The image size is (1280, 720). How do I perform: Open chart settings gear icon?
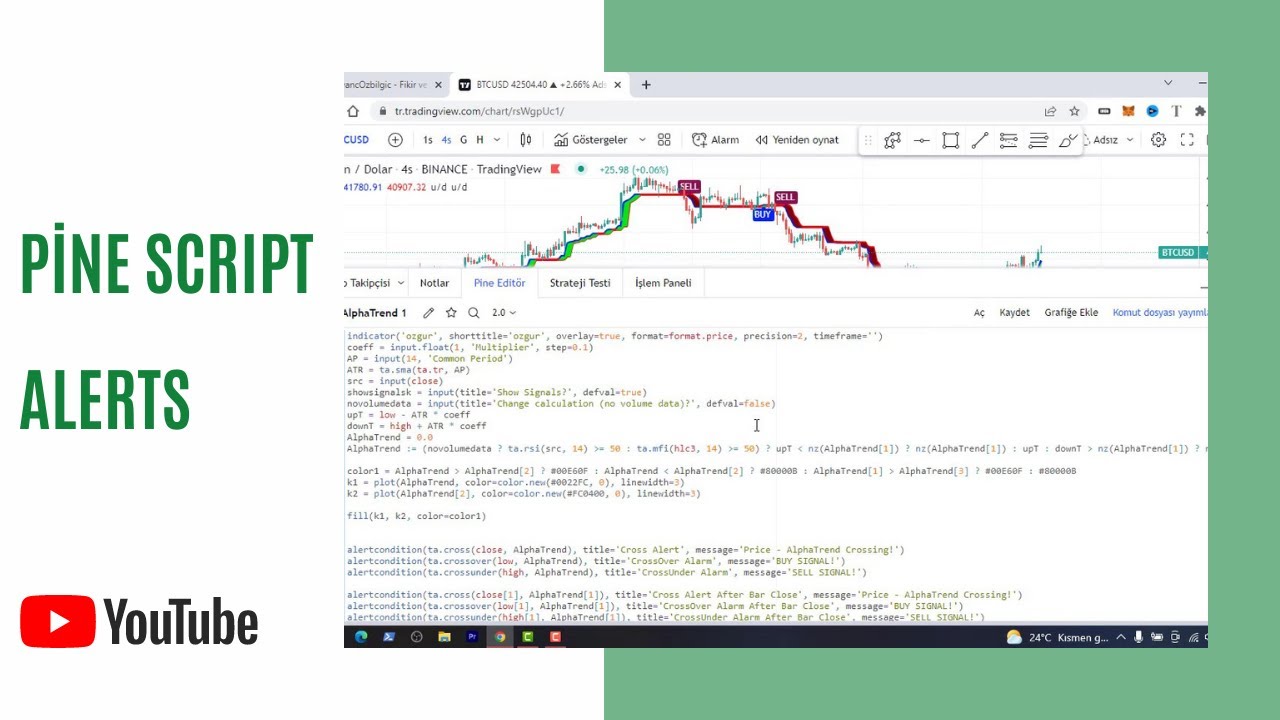1158,140
